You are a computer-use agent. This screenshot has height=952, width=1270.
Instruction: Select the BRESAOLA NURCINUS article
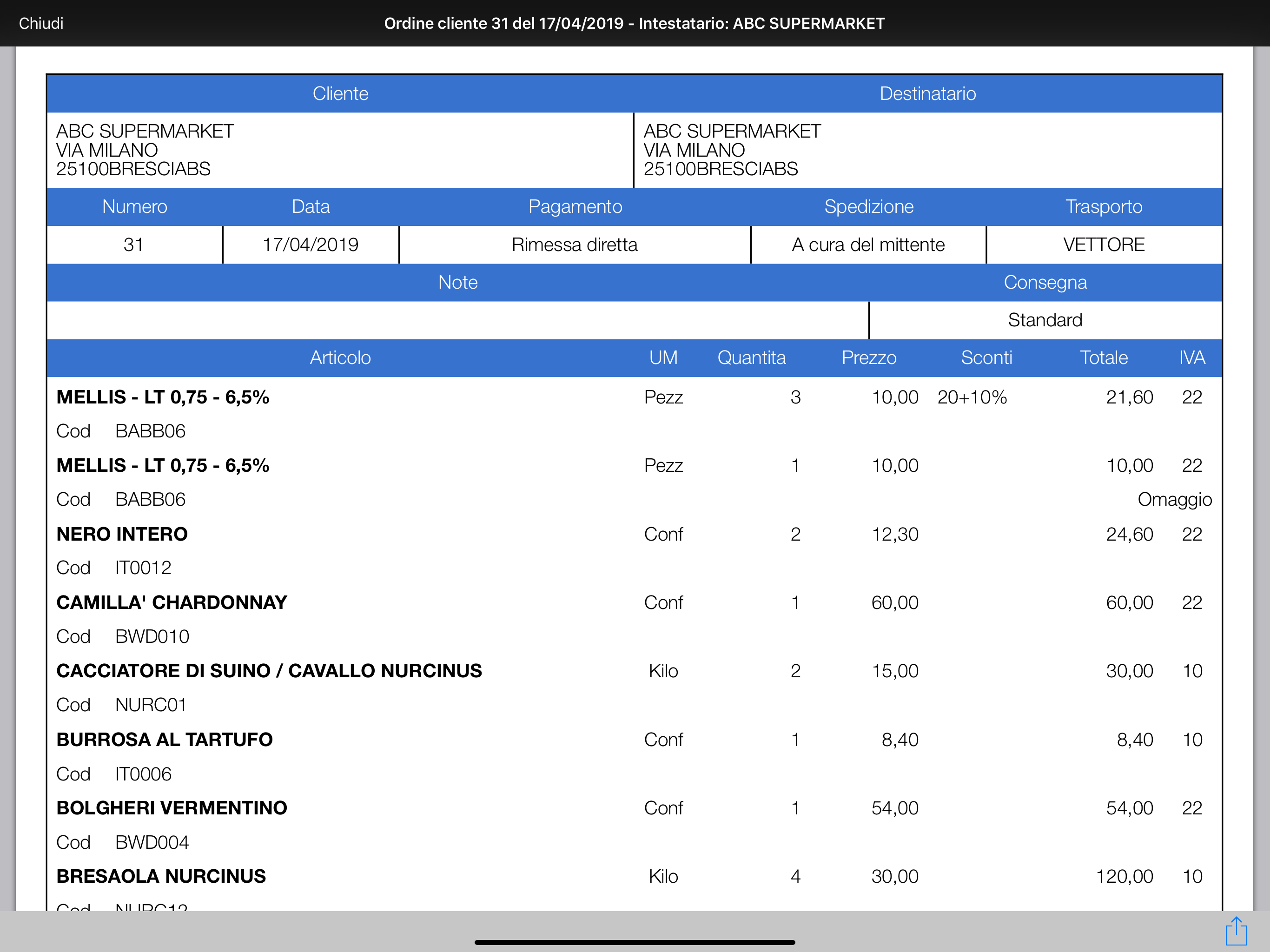coord(161,877)
